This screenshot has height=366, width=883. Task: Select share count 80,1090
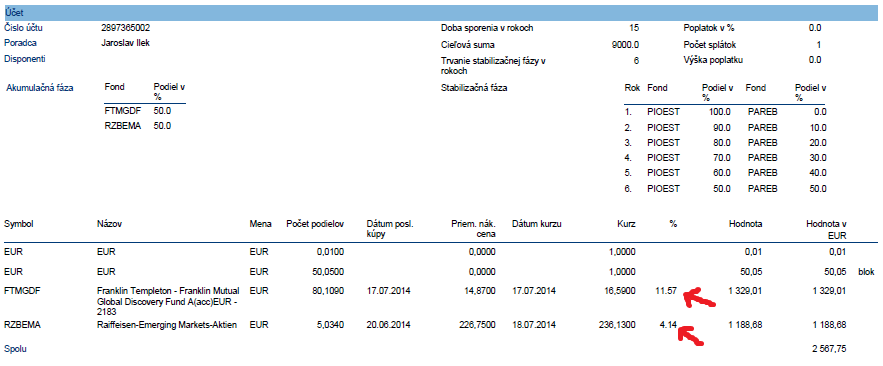[327, 291]
